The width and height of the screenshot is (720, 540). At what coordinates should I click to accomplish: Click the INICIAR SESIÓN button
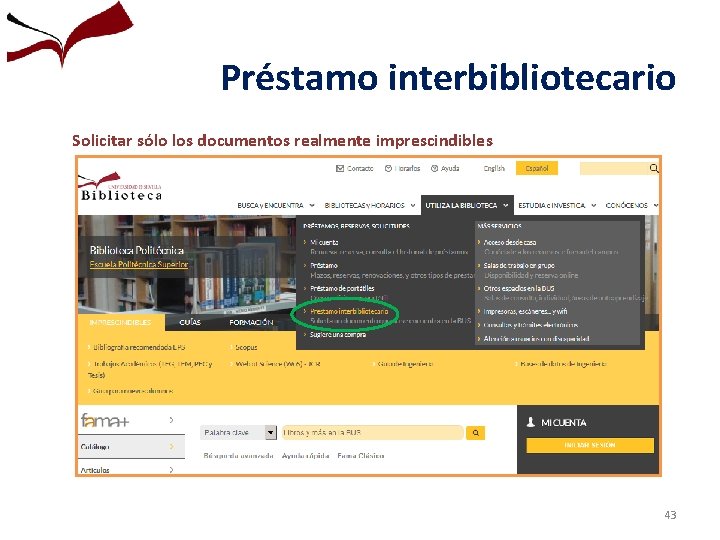click(x=590, y=445)
